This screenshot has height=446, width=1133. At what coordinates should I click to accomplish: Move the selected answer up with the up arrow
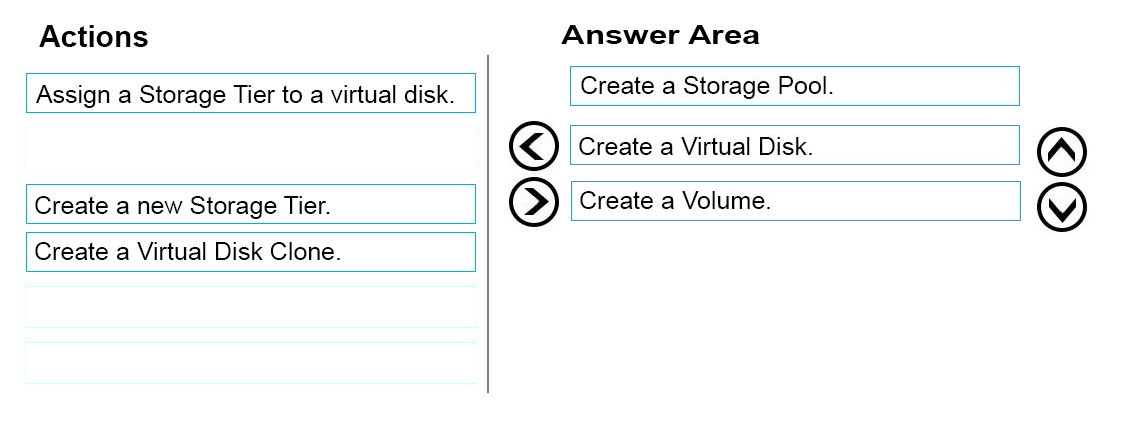(x=1061, y=152)
